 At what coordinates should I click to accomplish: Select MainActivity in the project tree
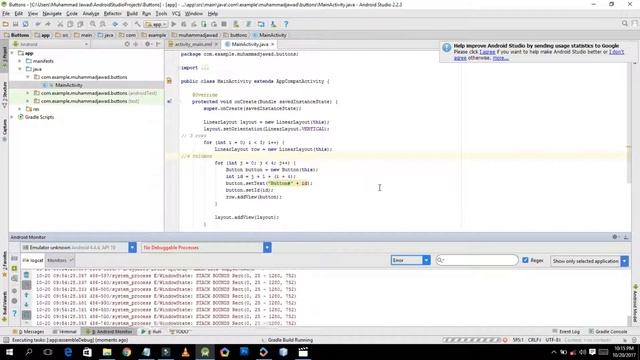pos(69,85)
